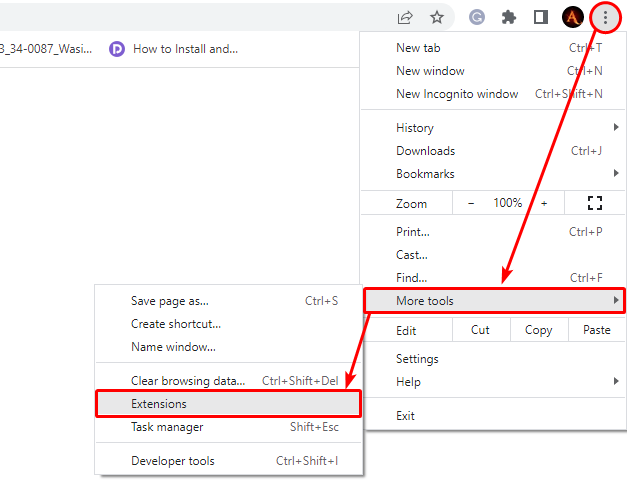Toggle the side panel icon

tap(540, 17)
